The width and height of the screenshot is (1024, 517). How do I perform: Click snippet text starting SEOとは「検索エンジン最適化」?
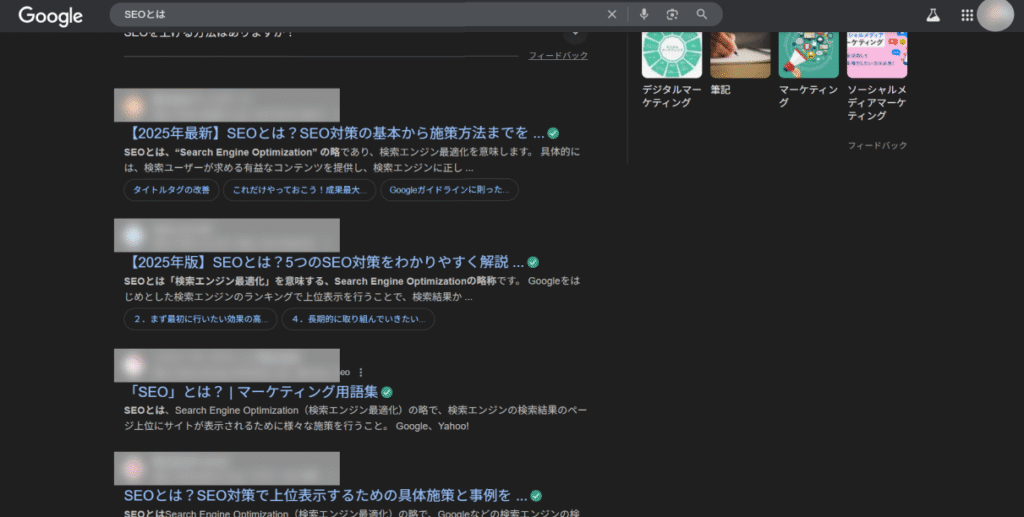coord(352,289)
